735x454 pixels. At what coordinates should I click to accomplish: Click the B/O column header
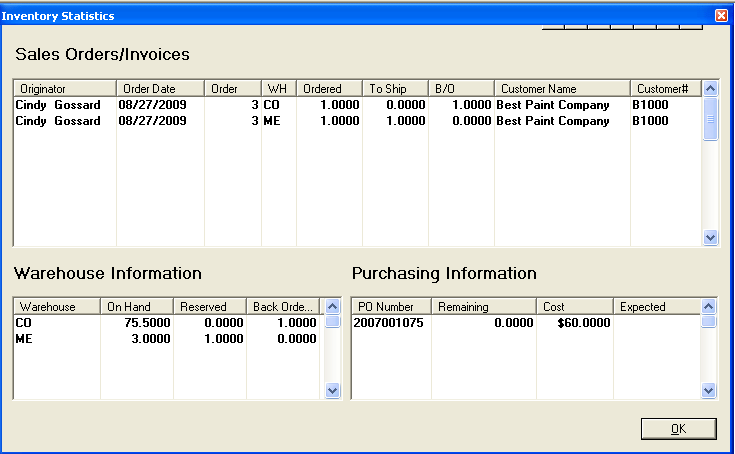coord(461,89)
